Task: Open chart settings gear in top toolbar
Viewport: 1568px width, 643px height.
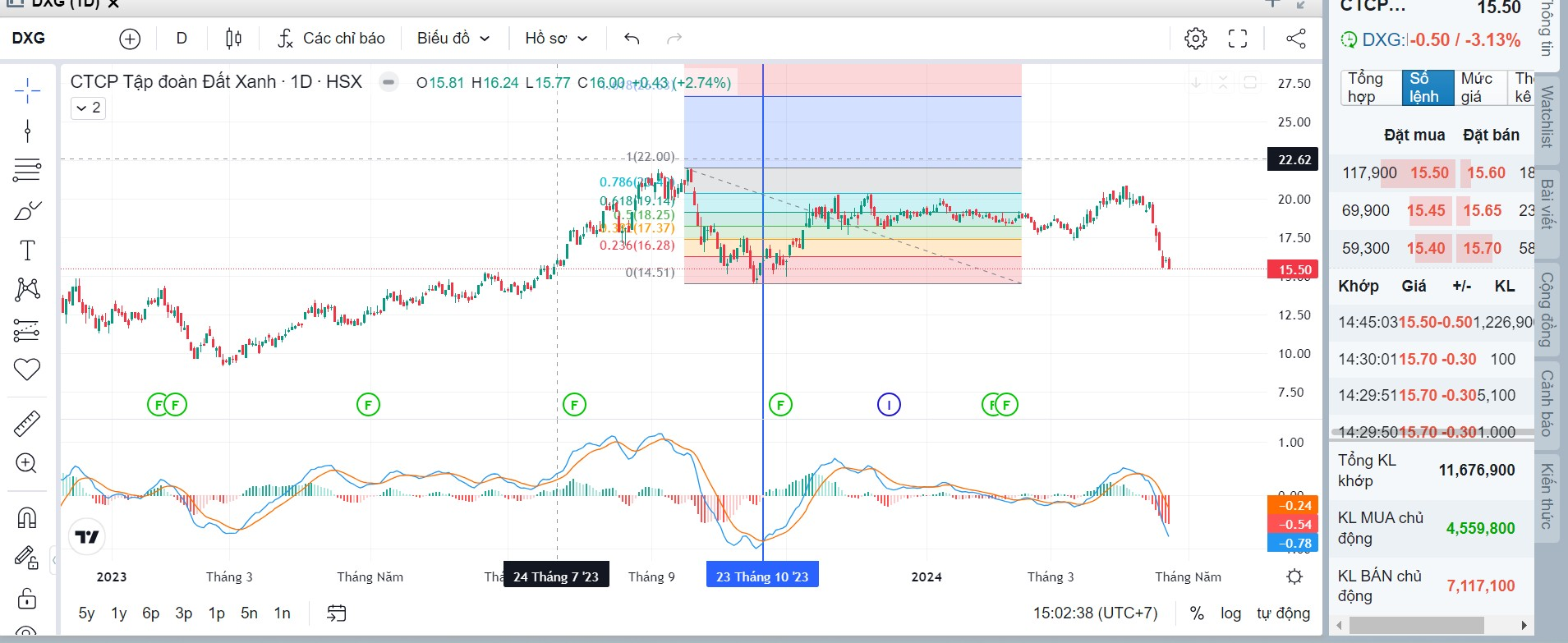Action: 1196,39
